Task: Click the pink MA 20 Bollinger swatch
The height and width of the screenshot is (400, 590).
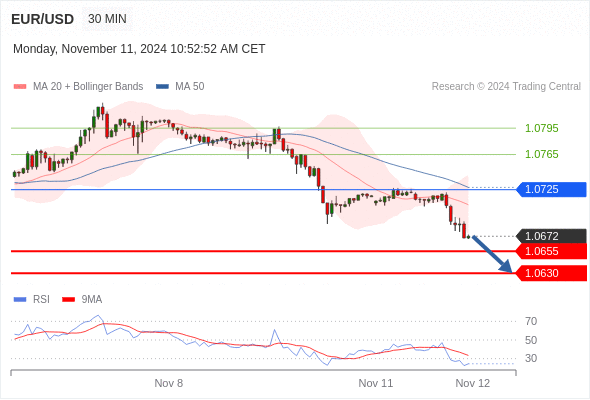Action: [20, 87]
